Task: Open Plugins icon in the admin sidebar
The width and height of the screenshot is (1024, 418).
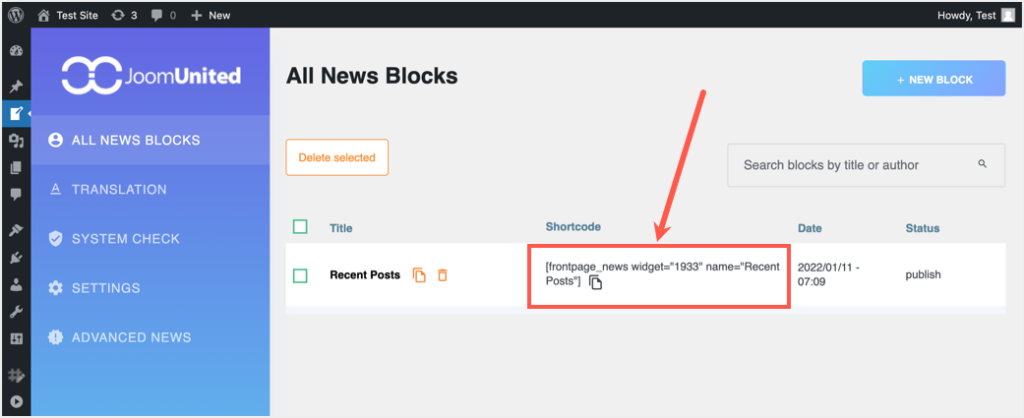Action: click(x=16, y=258)
